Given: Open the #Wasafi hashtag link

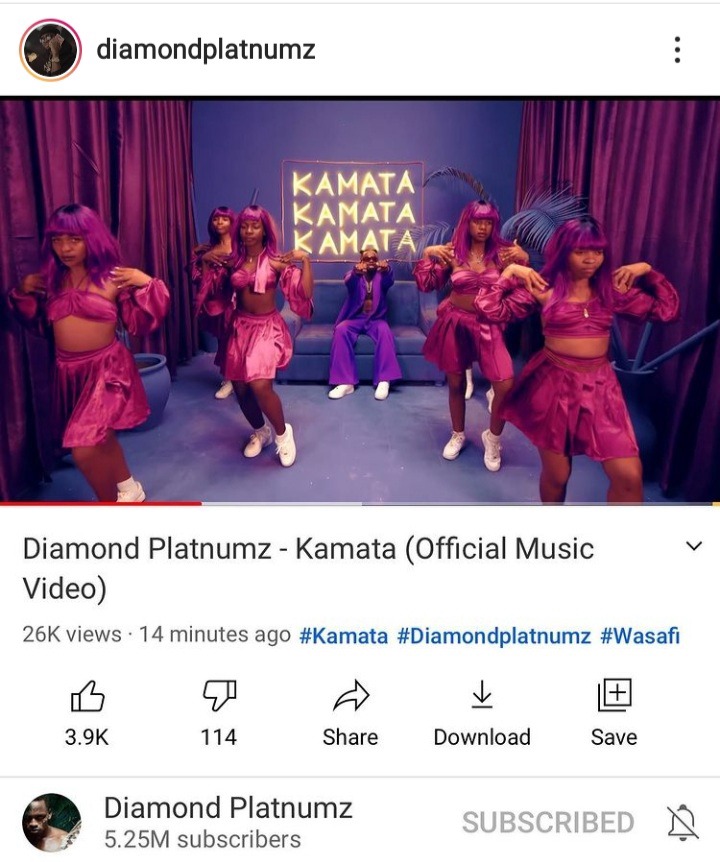Looking at the screenshot, I should 640,636.
